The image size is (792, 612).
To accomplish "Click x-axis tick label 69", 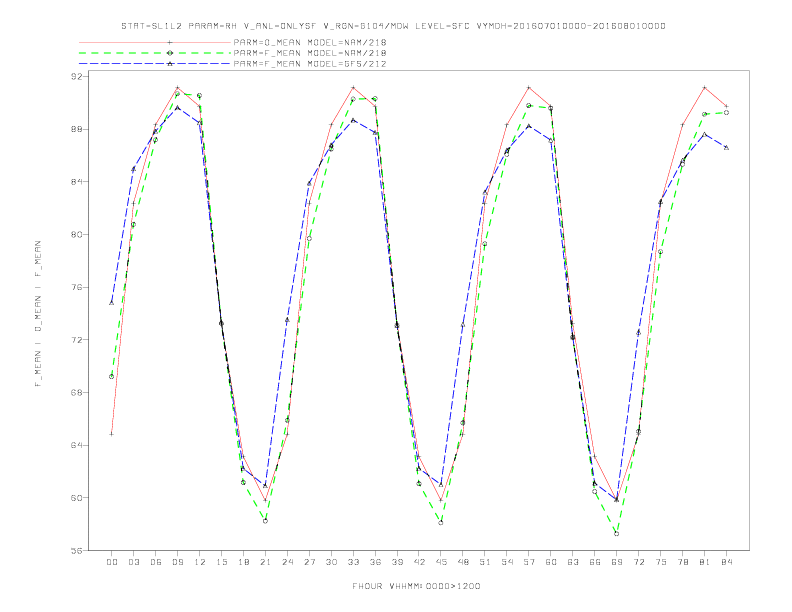I will click(617, 562).
